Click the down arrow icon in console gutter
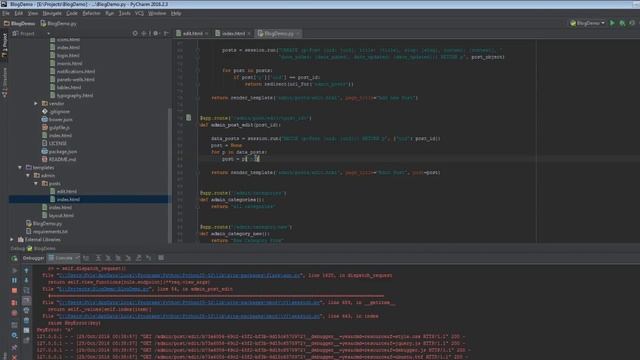 [27, 280]
